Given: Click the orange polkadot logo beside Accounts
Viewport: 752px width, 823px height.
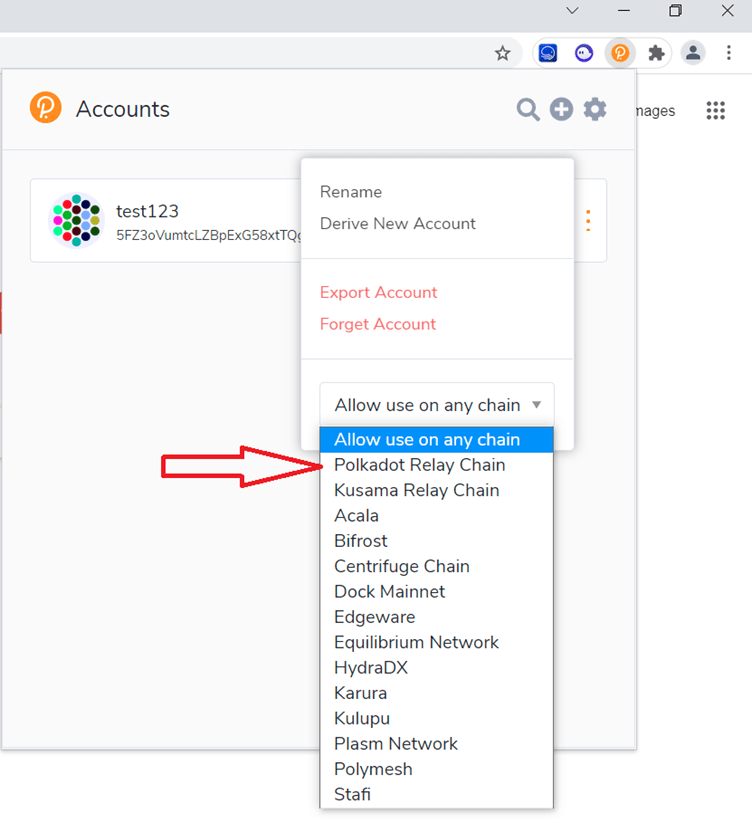Looking at the screenshot, I should coord(46,108).
